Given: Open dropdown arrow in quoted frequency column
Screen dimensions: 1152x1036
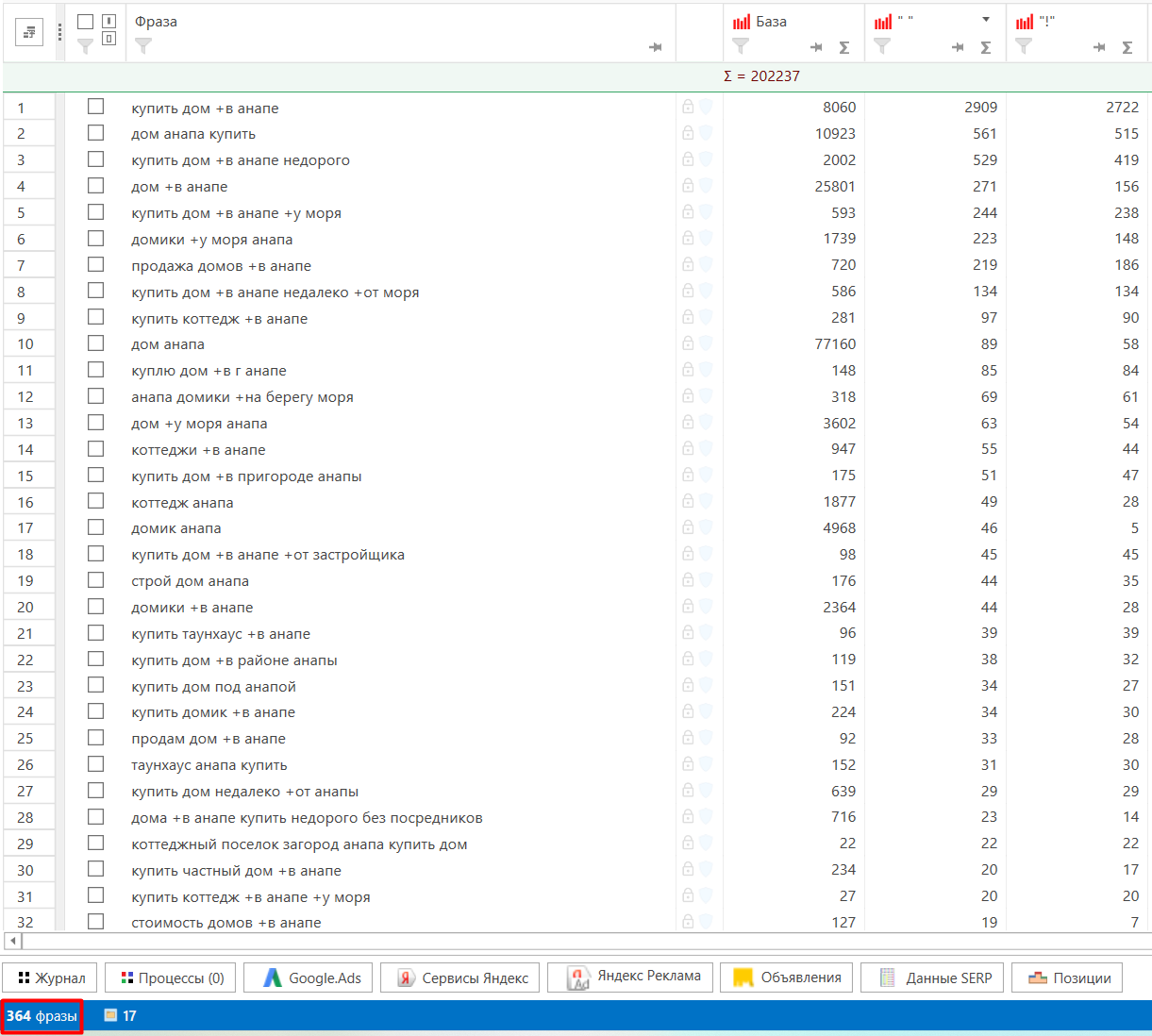Looking at the screenshot, I should pyautogui.click(x=986, y=20).
